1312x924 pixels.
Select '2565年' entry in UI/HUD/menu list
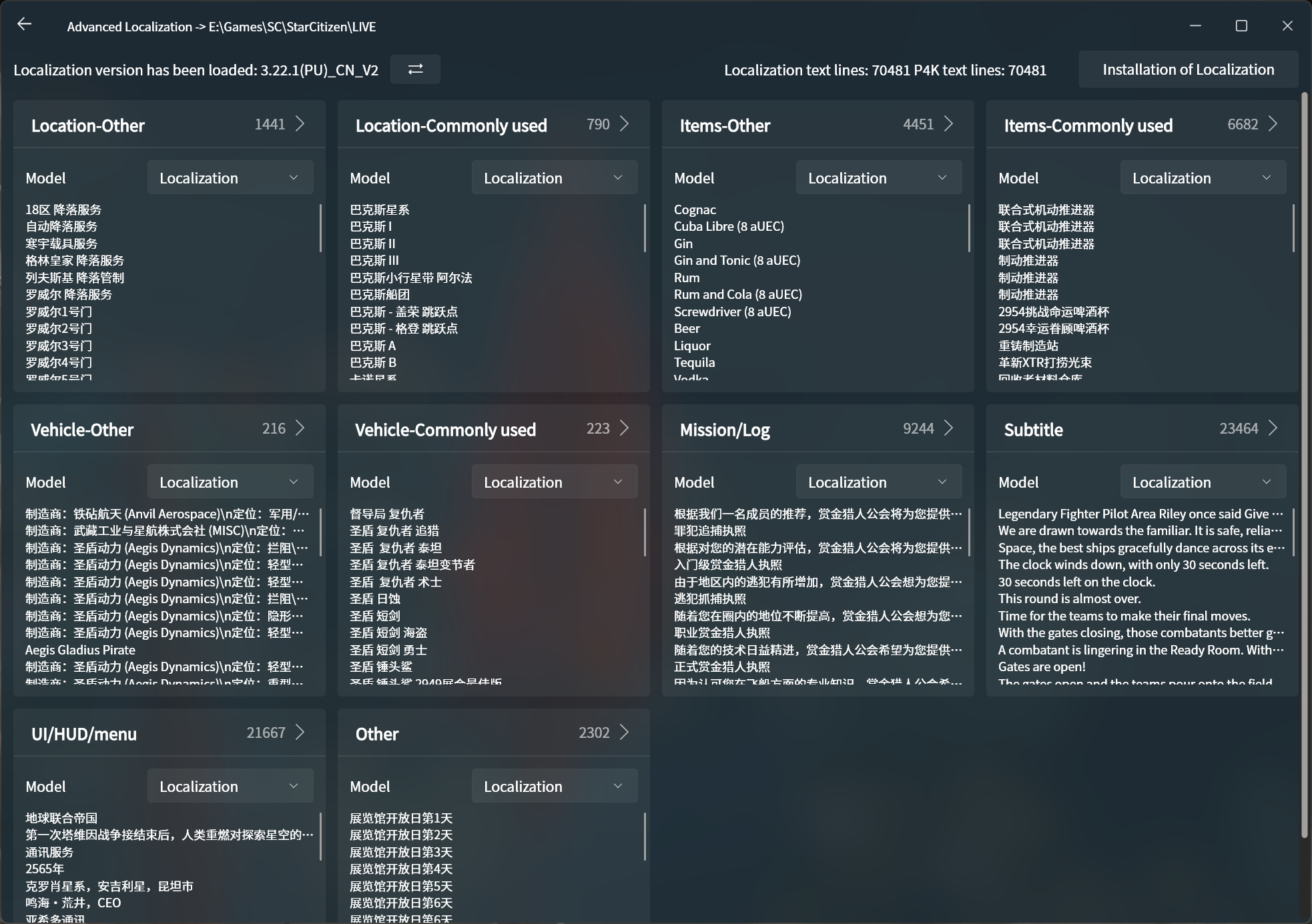pos(45,869)
